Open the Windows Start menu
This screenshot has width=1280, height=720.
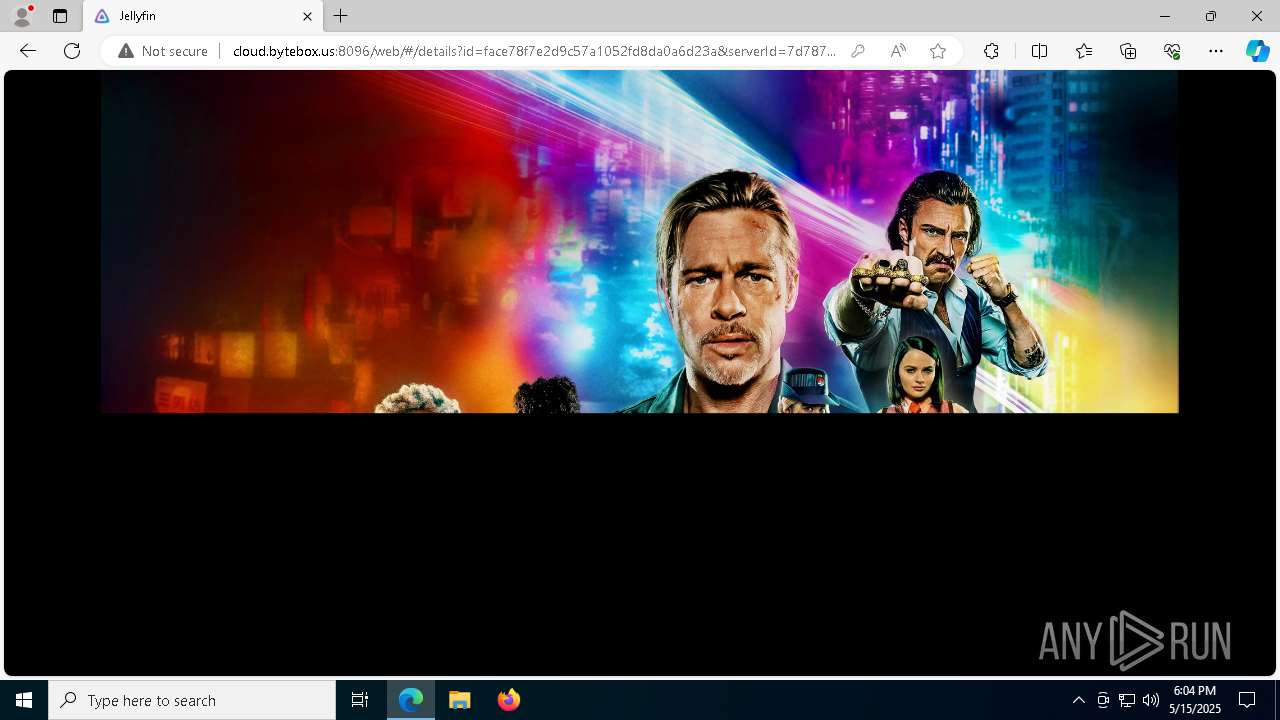point(24,700)
